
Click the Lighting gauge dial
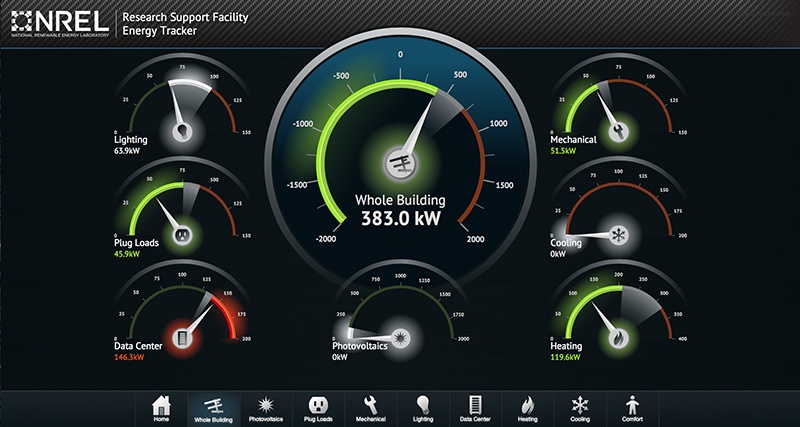[x=181, y=129]
